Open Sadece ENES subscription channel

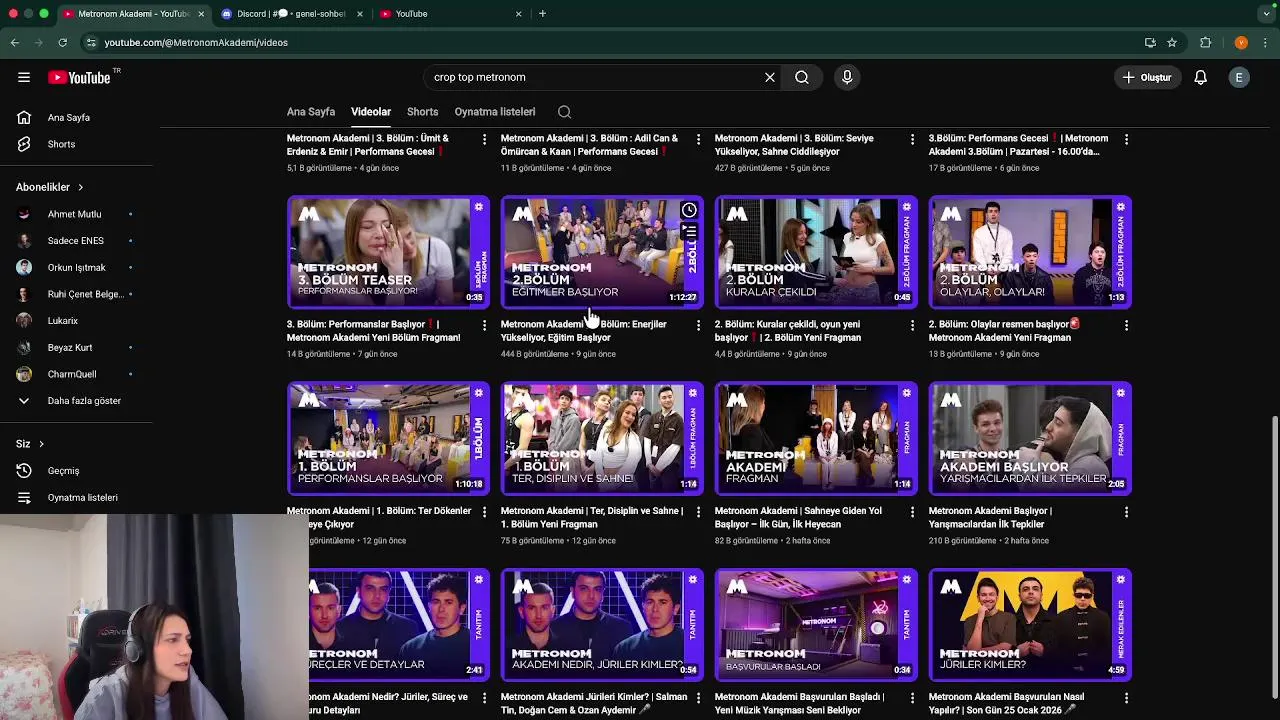coord(76,241)
